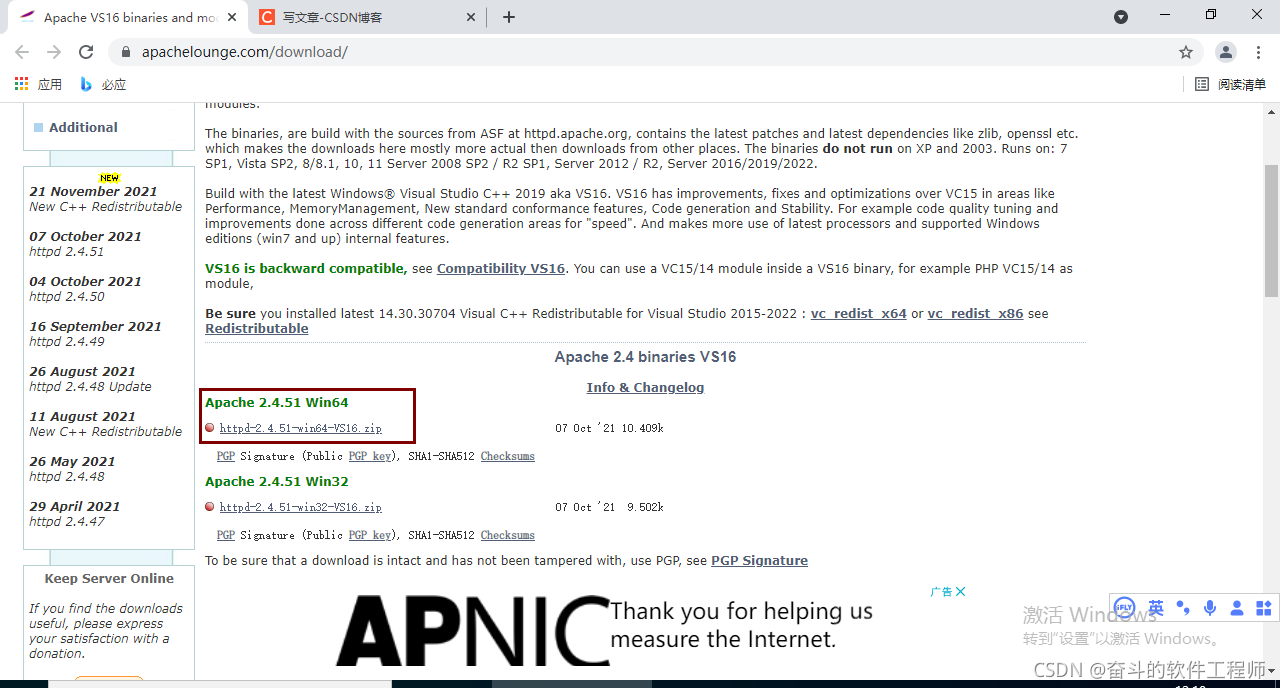
Task: Click the Apache 2.4.51 Win32 heading
Action: click(x=277, y=481)
